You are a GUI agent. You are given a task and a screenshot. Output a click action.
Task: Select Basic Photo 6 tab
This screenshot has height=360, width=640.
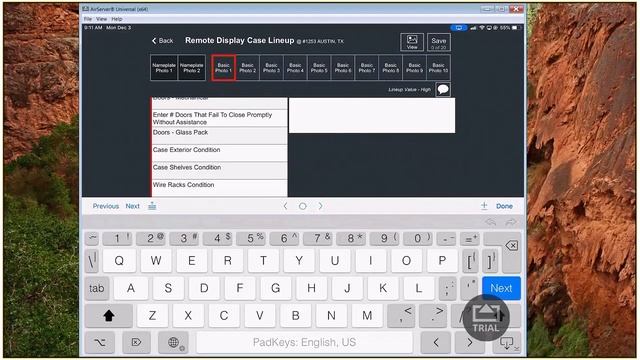343,68
